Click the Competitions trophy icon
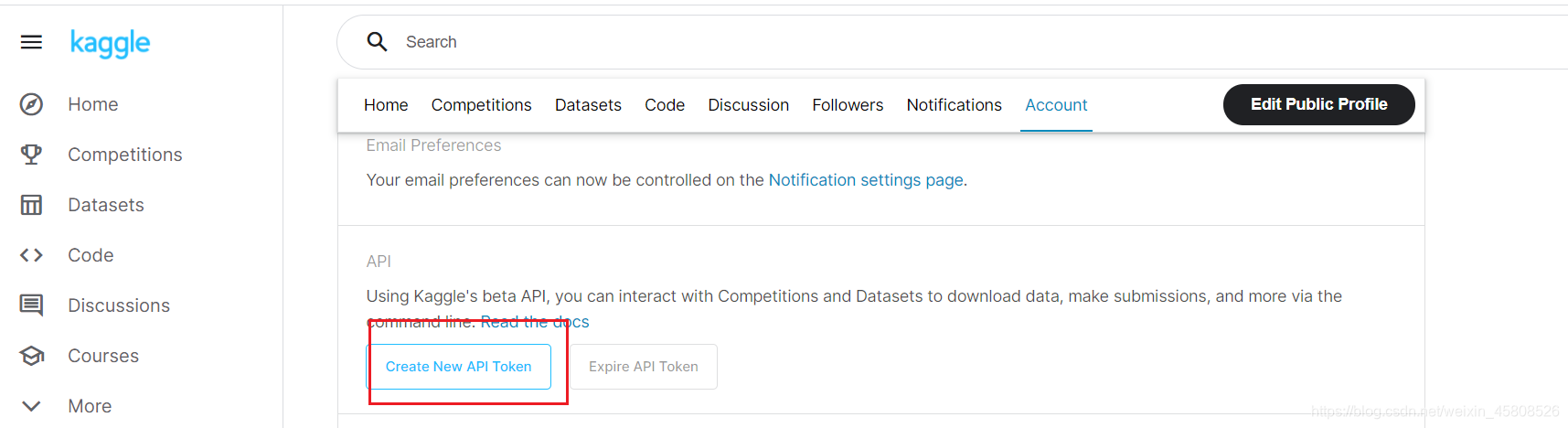 pos(31,155)
